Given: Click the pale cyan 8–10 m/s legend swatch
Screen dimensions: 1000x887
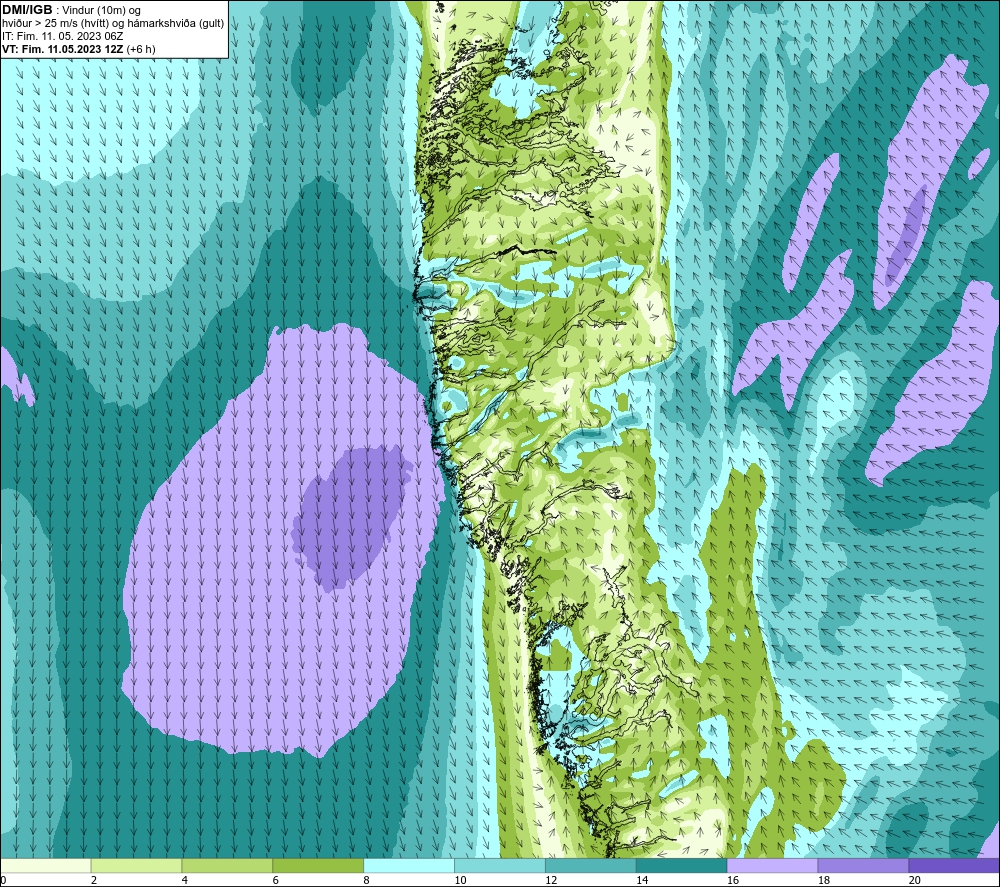Looking at the screenshot, I should (409, 865).
